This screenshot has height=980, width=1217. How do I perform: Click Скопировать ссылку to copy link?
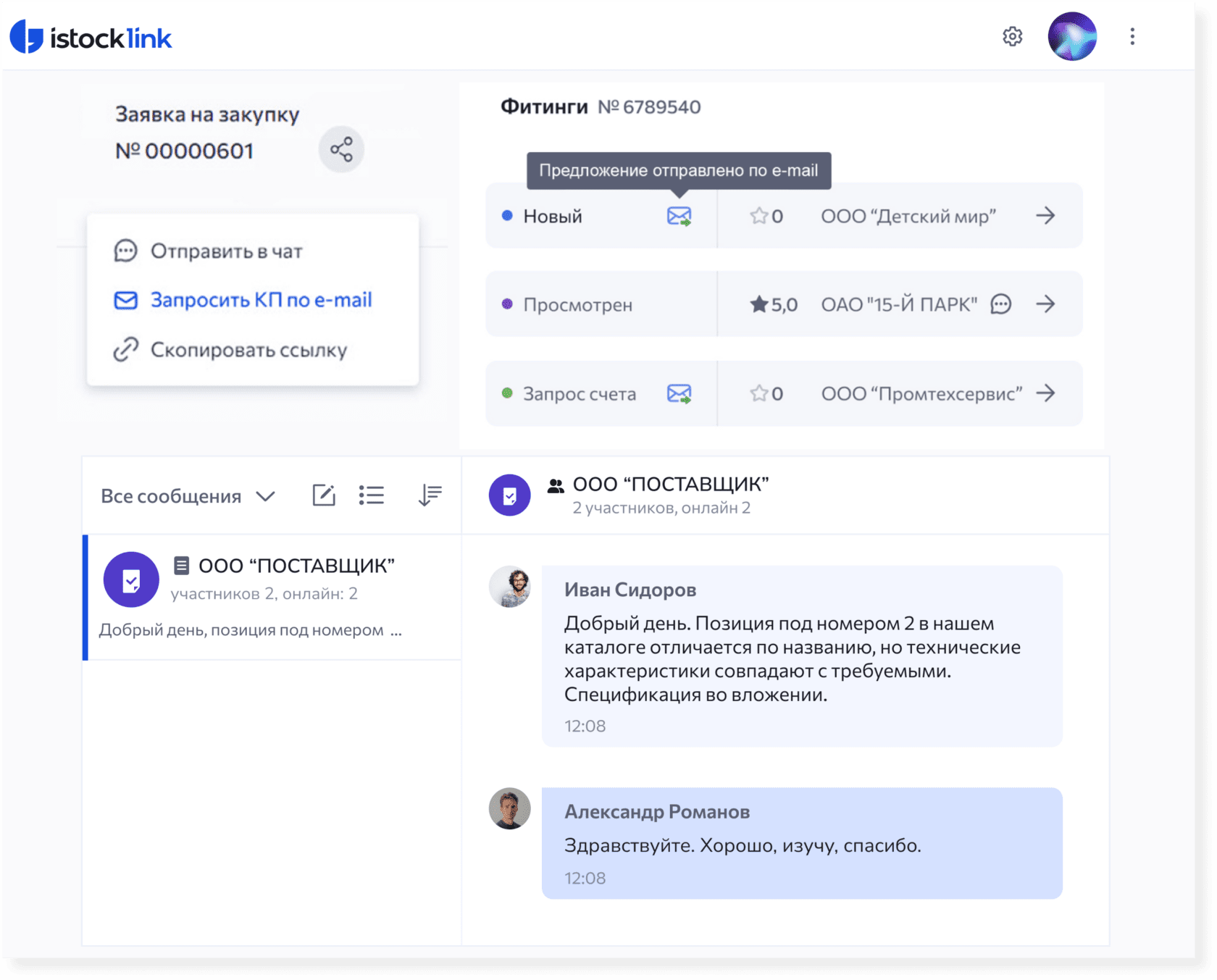point(248,350)
